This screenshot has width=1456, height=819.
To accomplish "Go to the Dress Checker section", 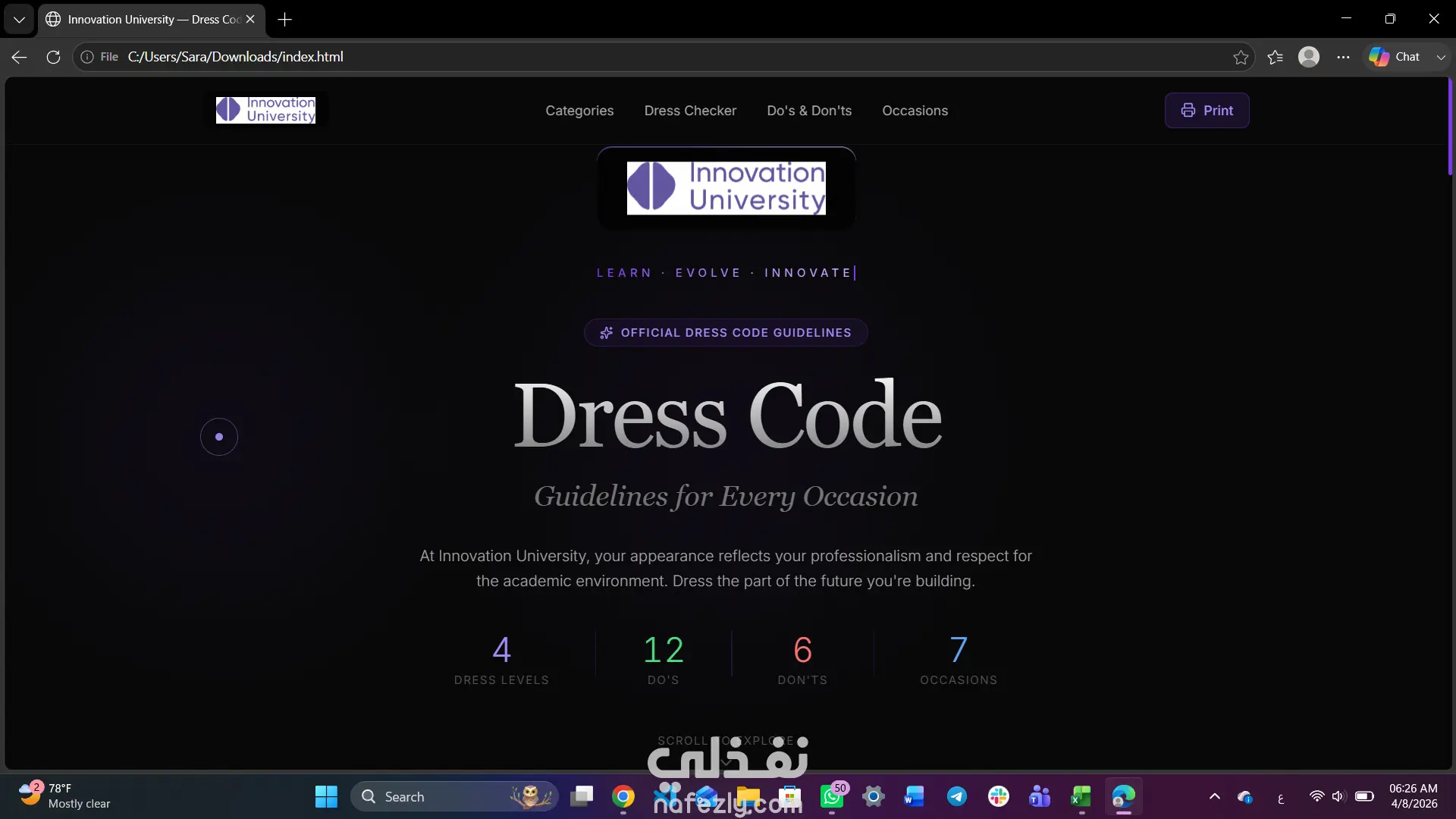I will [x=690, y=111].
